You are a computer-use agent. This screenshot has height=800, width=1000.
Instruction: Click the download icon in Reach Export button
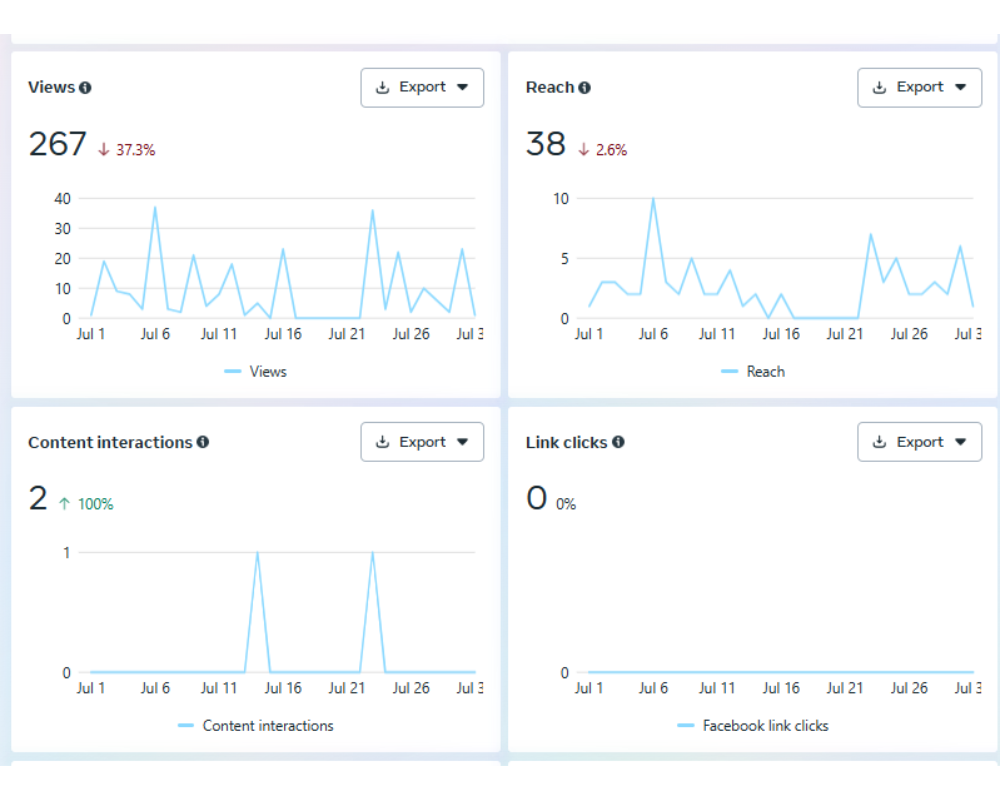point(880,88)
